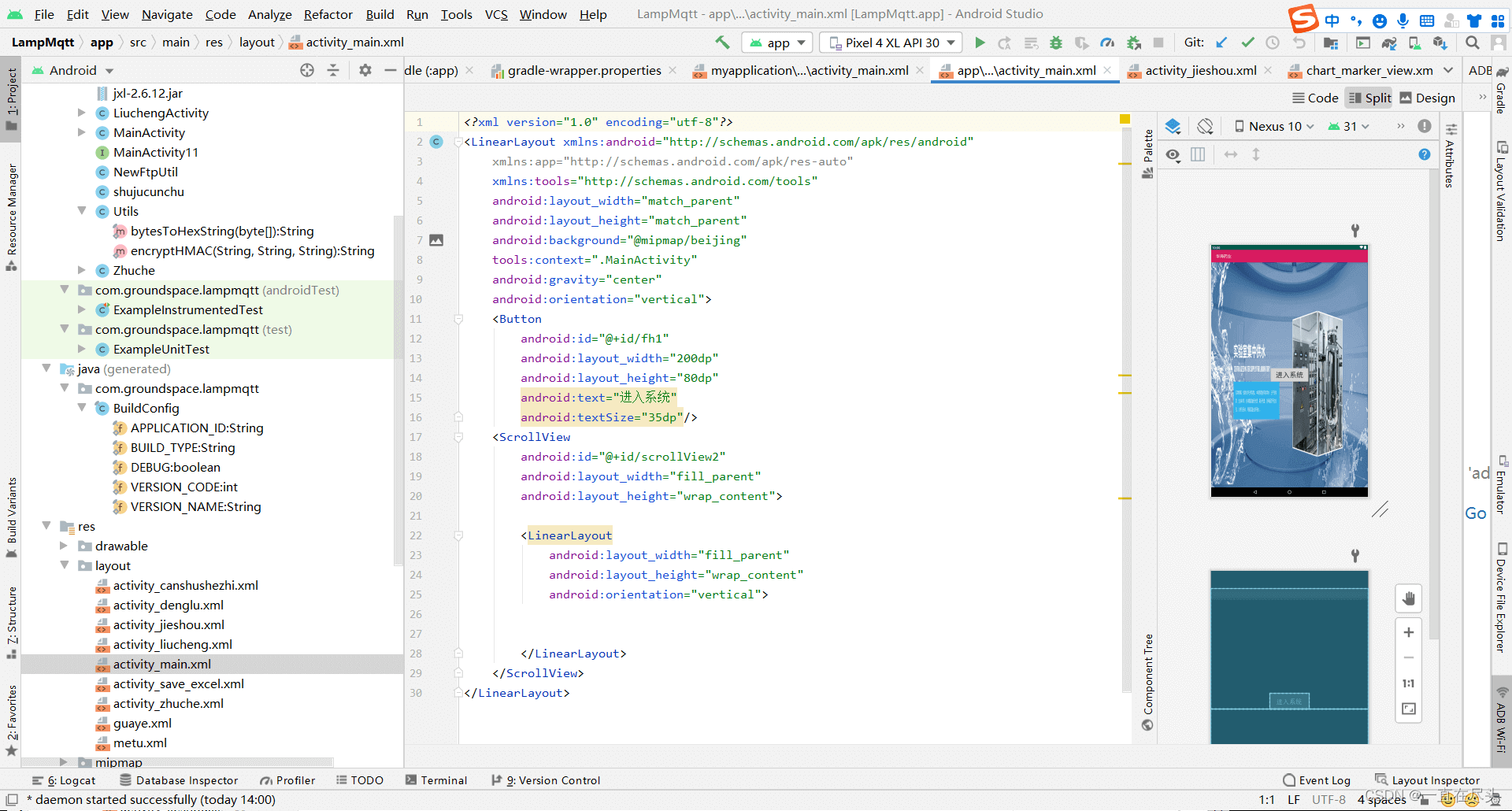This screenshot has width=1512, height=811.
Task: Hide the Project panel with minus icon
Action: (390, 70)
